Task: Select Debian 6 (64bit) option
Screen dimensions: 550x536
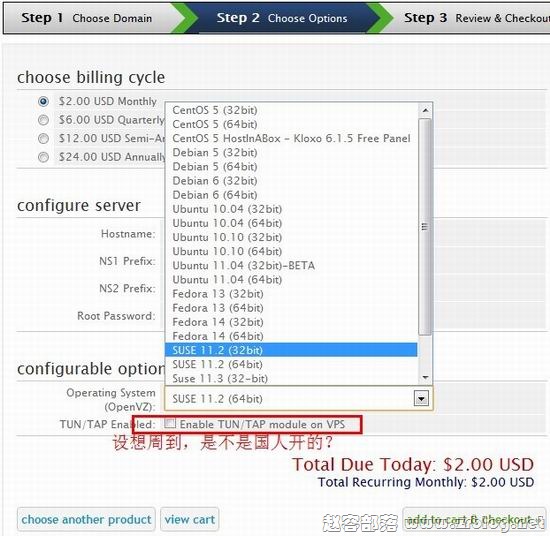Action: coord(291,195)
